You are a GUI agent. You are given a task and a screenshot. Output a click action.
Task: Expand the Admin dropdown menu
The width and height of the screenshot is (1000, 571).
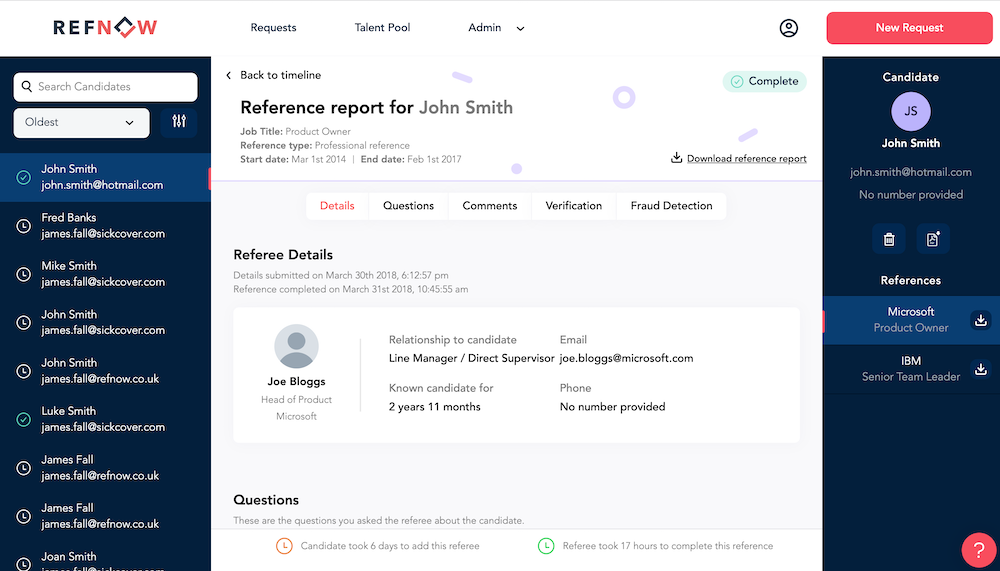pos(496,28)
